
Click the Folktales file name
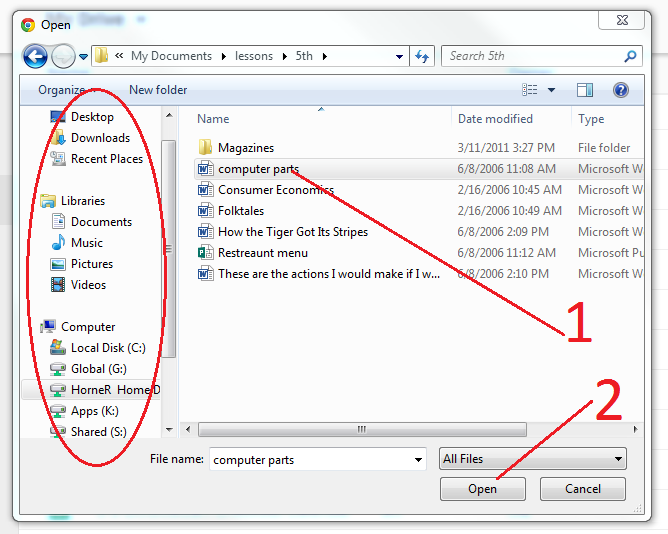pos(241,211)
